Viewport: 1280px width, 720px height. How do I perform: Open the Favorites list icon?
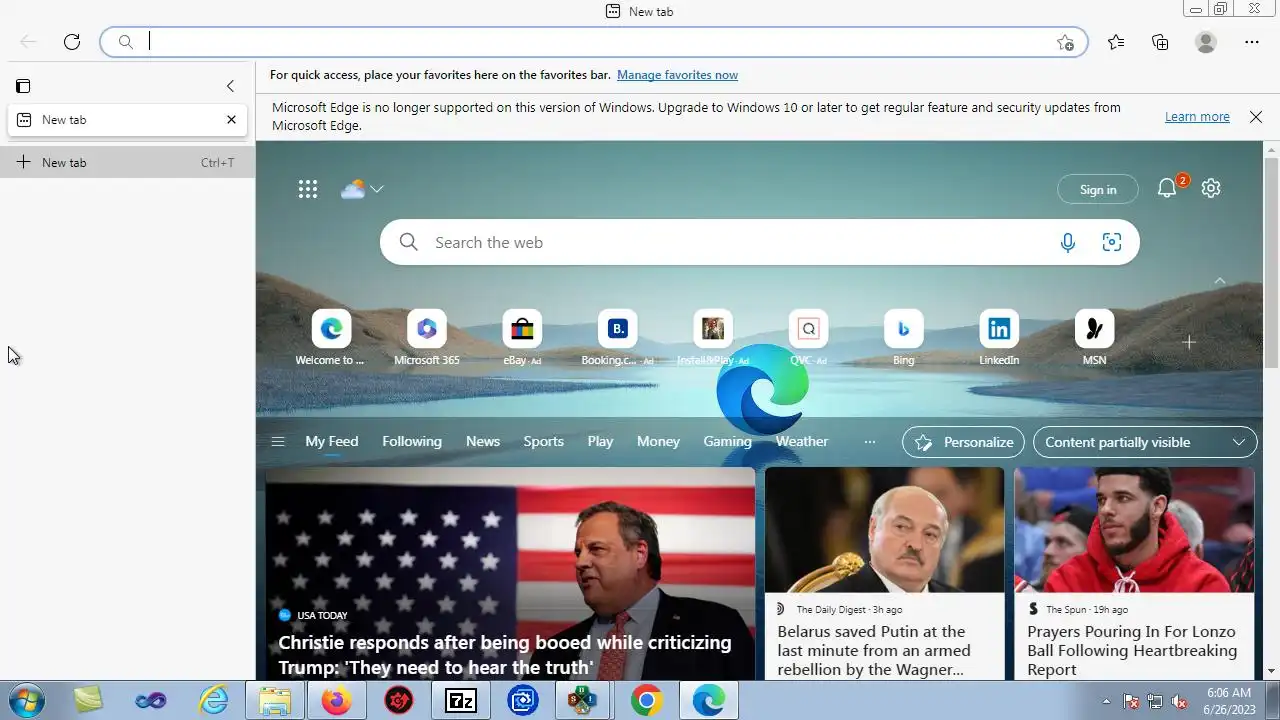tap(1116, 42)
